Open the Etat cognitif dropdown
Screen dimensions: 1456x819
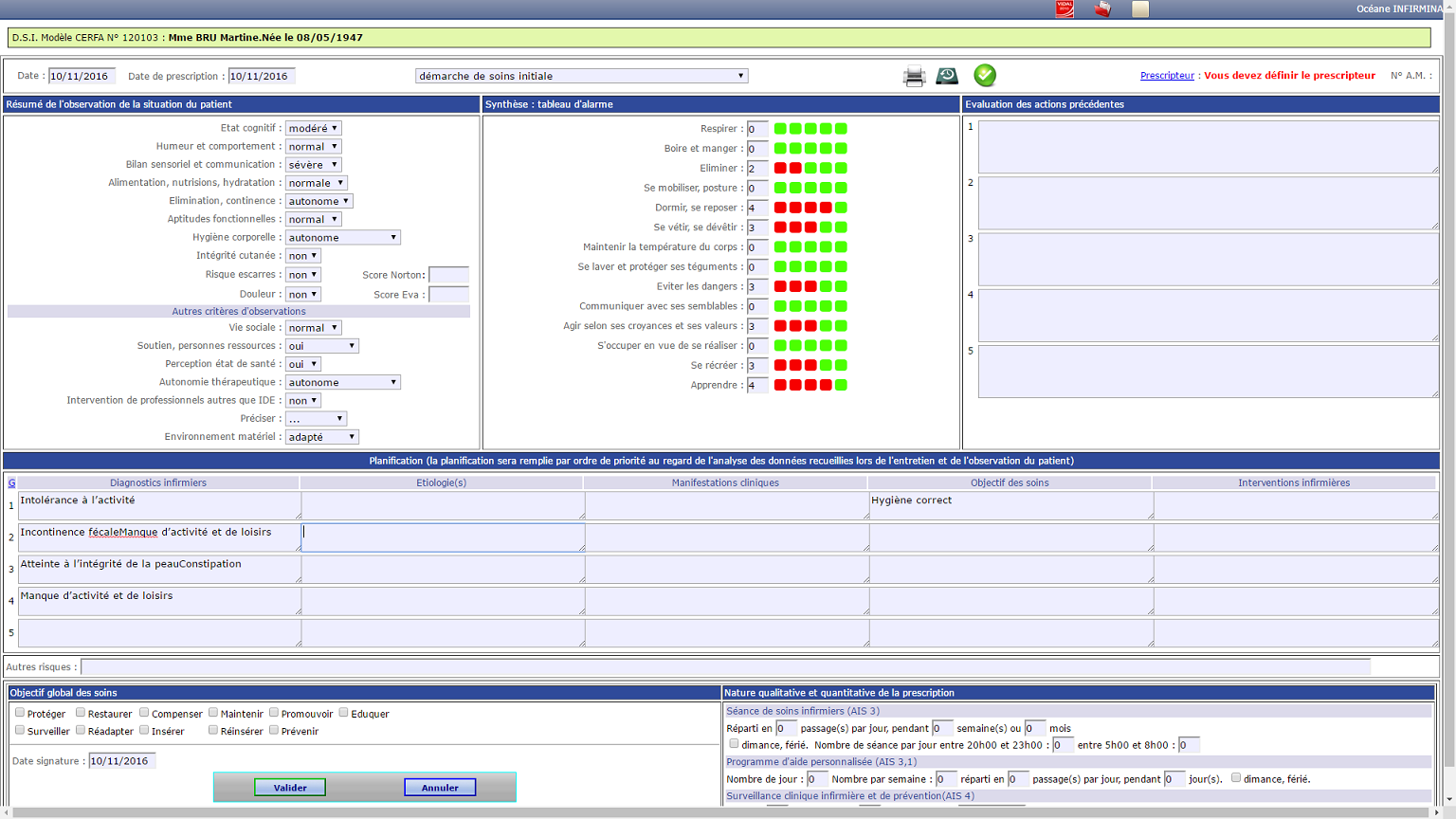coord(313,128)
